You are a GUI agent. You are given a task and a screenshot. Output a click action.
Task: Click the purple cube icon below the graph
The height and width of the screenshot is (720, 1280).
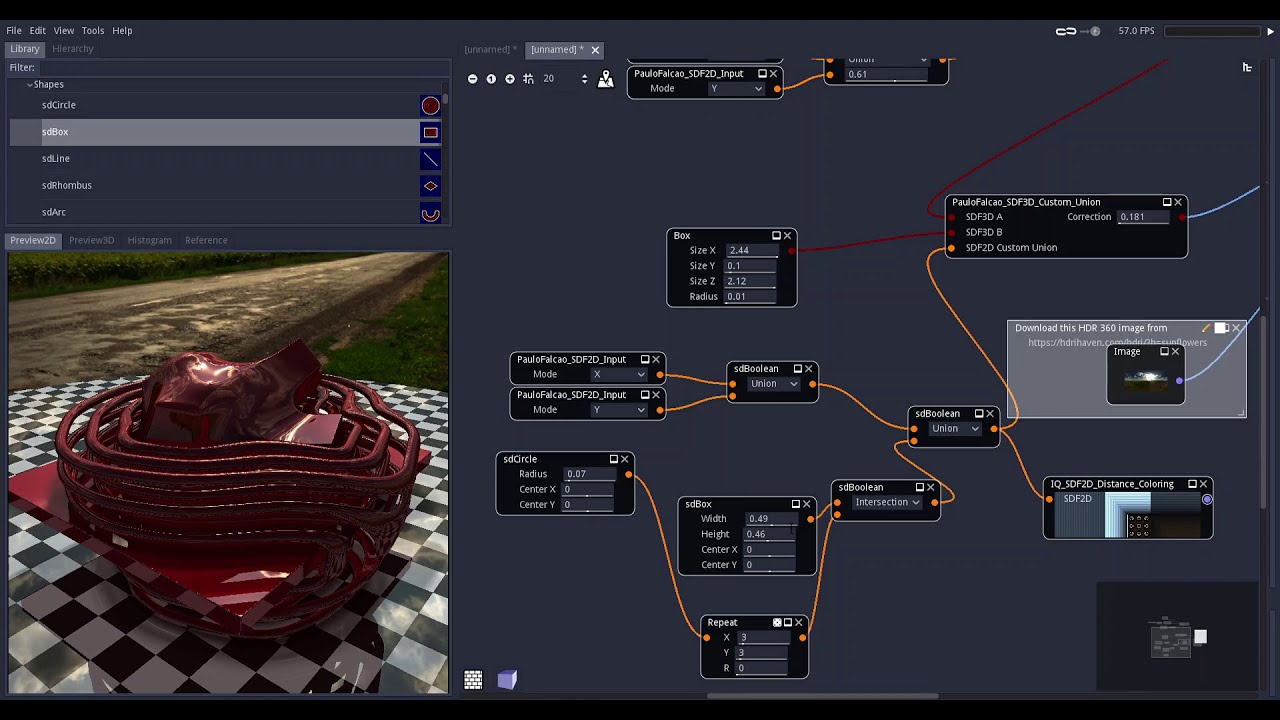click(507, 680)
